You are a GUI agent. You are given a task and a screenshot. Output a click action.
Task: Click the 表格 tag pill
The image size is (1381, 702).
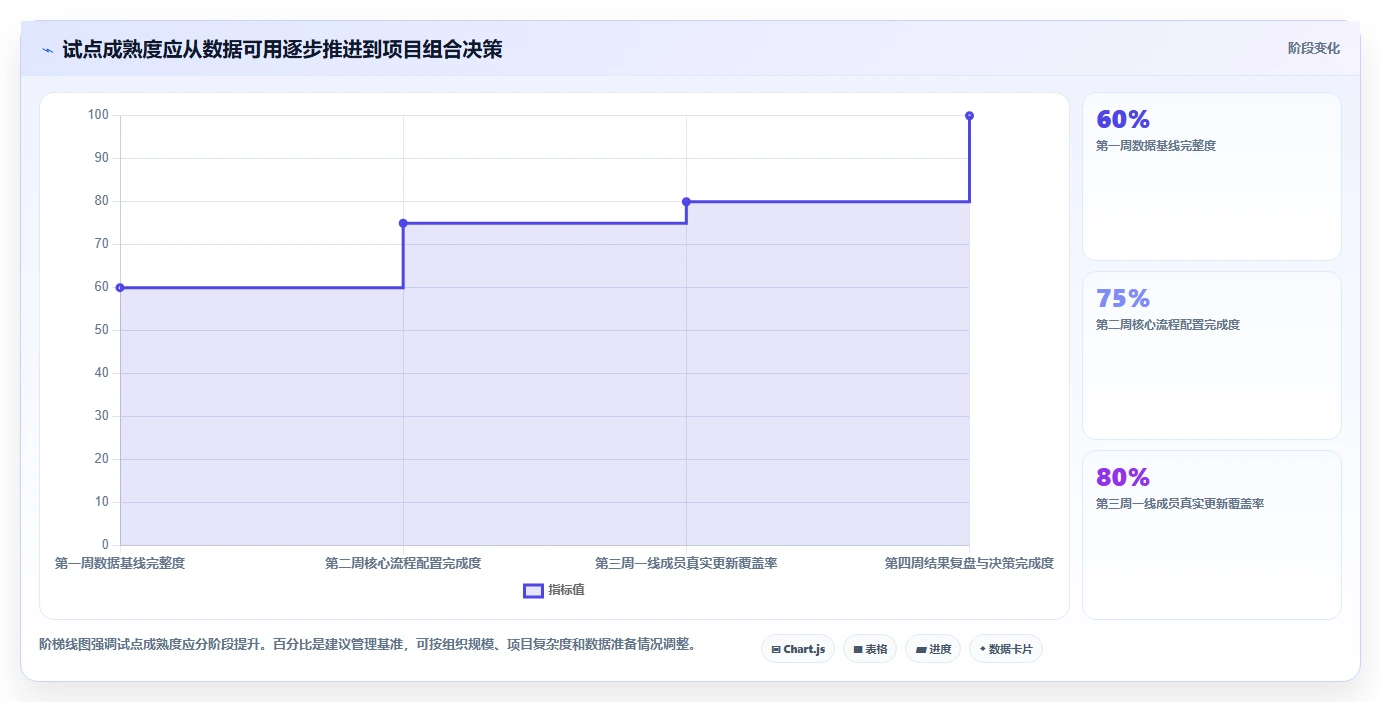tap(870, 649)
